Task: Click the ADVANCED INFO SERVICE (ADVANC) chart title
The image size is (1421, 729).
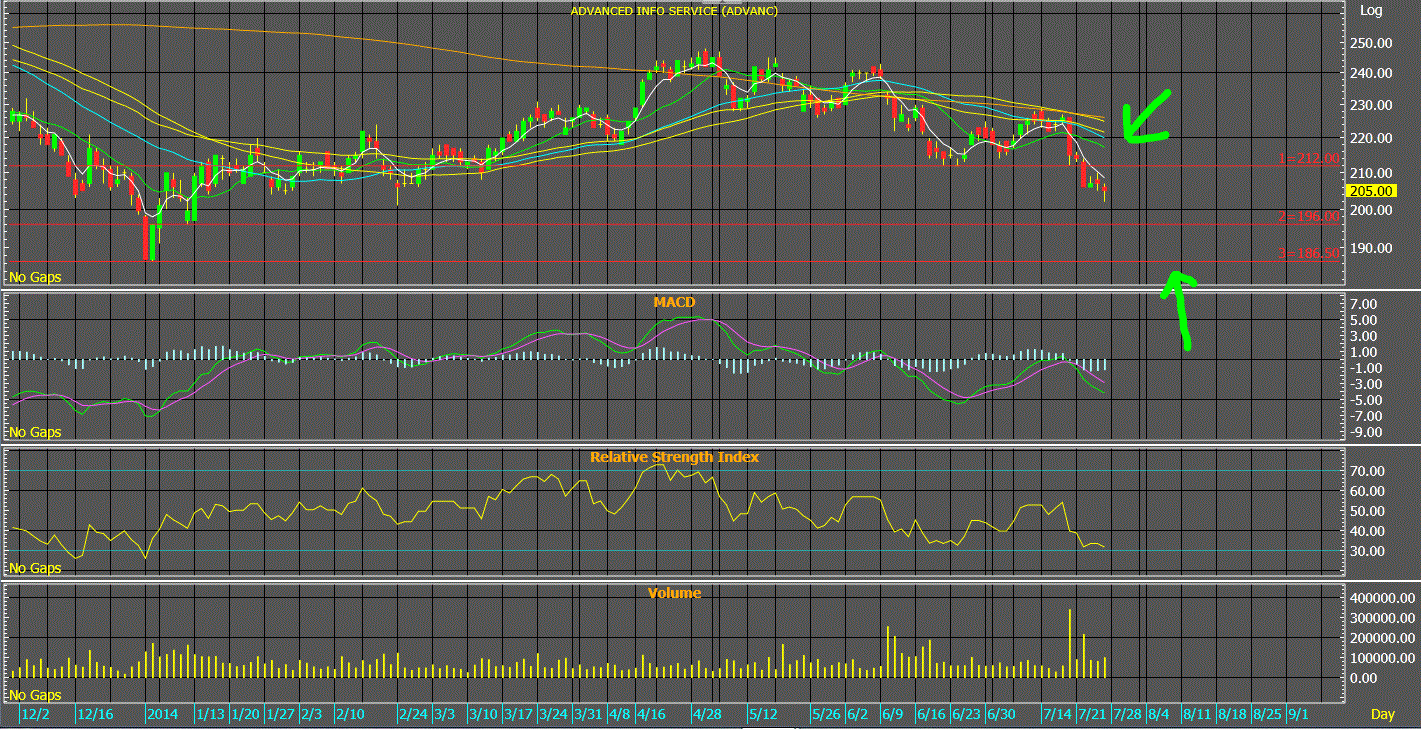Action: 674,11
